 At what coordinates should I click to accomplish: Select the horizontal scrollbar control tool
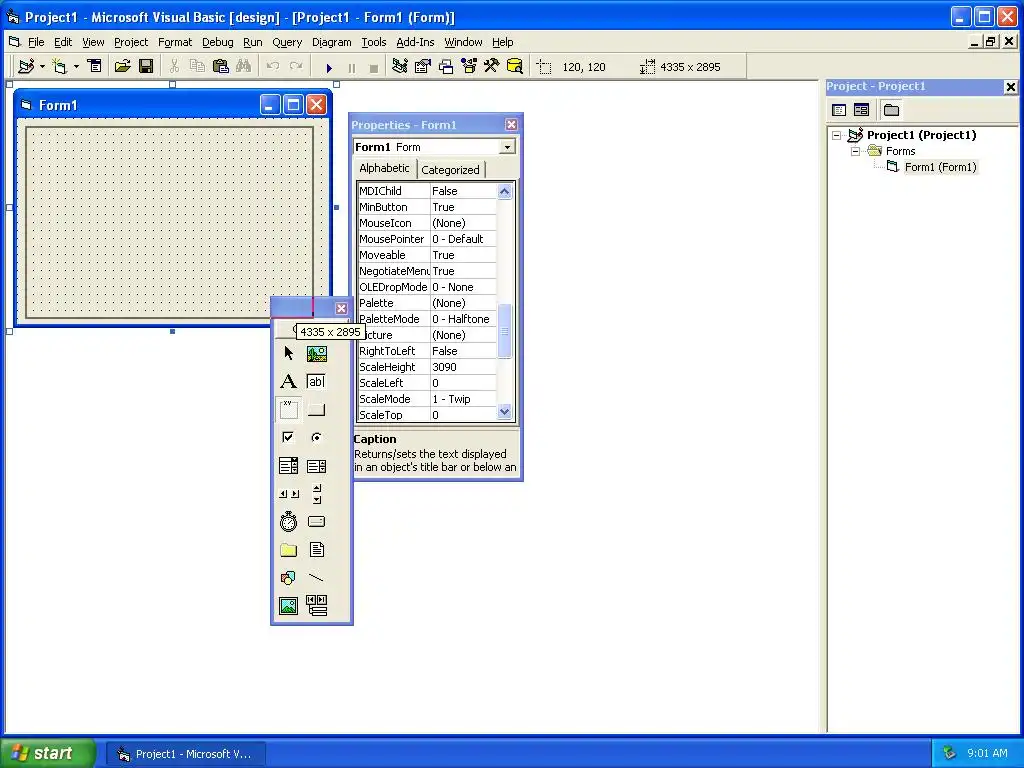pos(288,494)
